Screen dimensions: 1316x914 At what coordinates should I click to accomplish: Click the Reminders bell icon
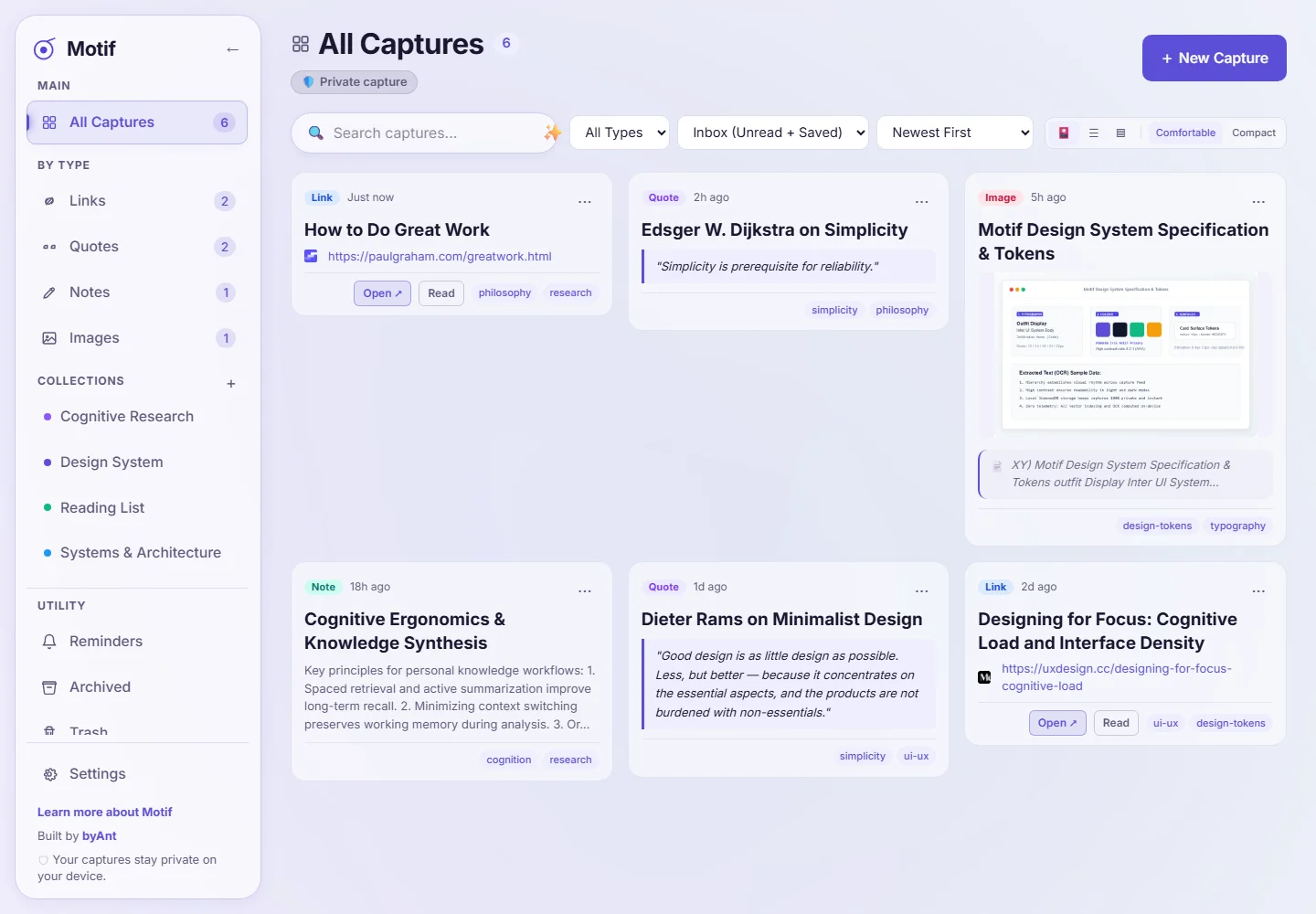click(49, 642)
